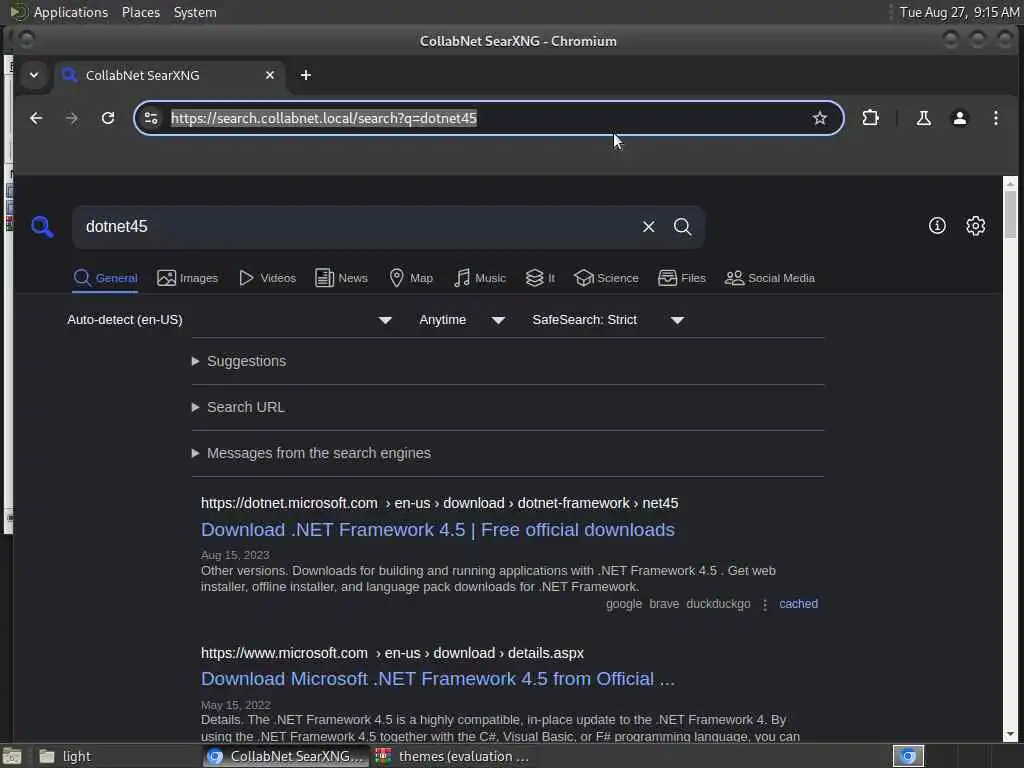
Task: Switch to the Videos category
Action: pos(267,278)
